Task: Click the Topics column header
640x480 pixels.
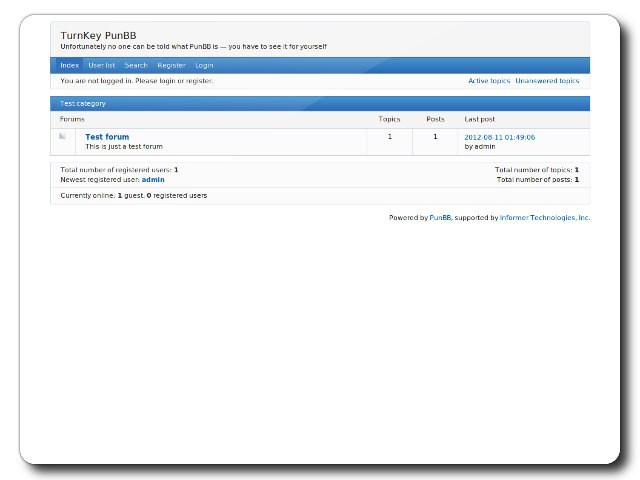Action: pos(389,119)
